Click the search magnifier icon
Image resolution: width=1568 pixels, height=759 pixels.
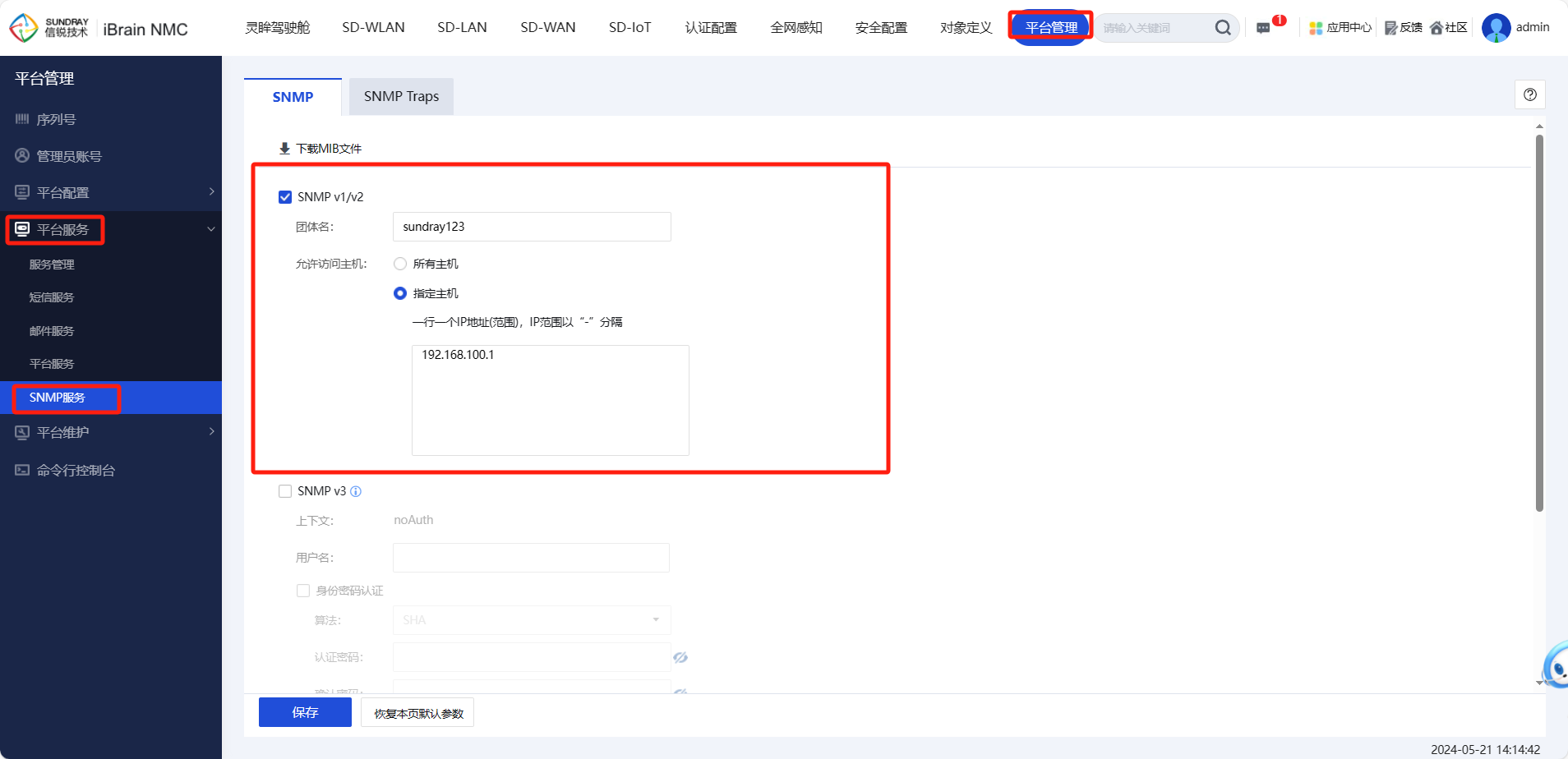pos(1223,28)
